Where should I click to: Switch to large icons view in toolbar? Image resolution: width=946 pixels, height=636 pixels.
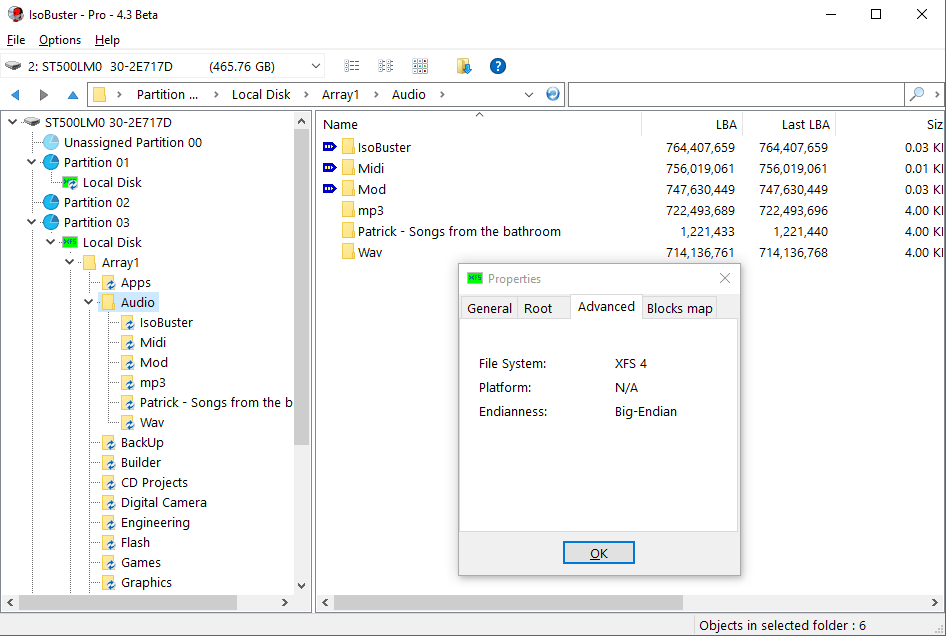(420, 66)
